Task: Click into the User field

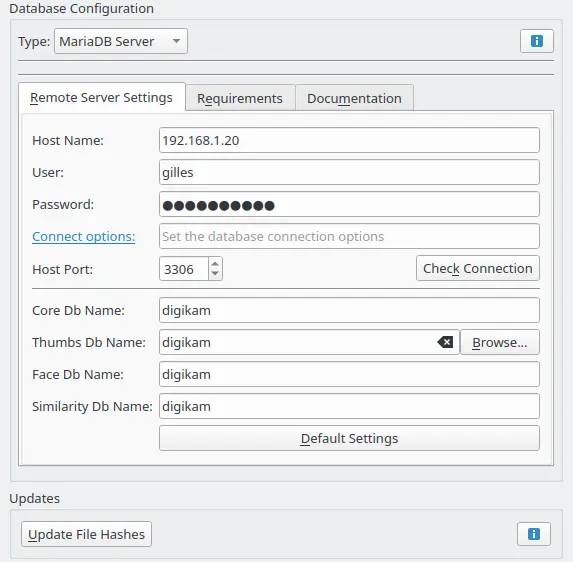Action: [x=349, y=172]
